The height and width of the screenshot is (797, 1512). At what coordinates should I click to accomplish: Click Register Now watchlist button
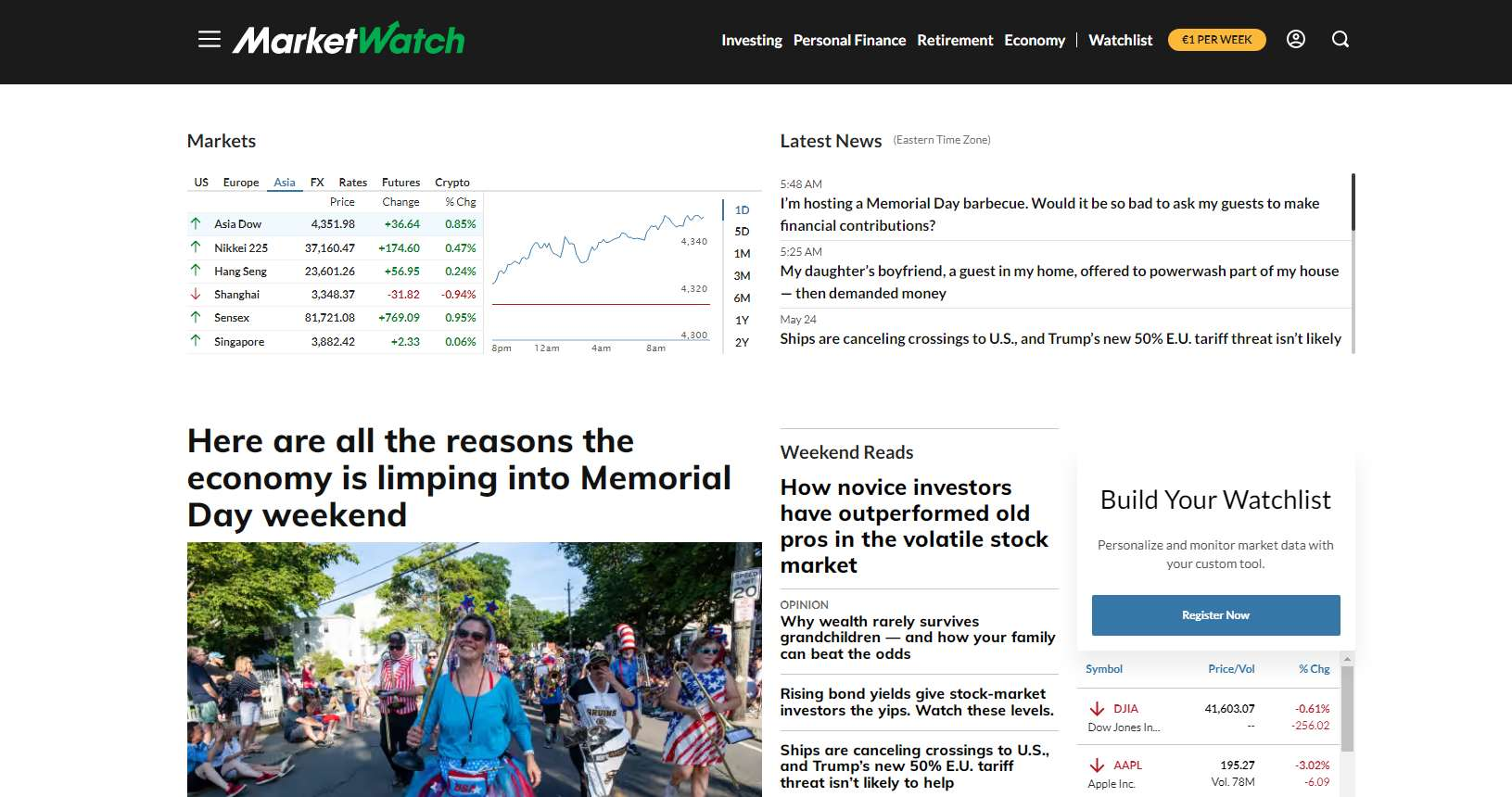point(1215,615)
